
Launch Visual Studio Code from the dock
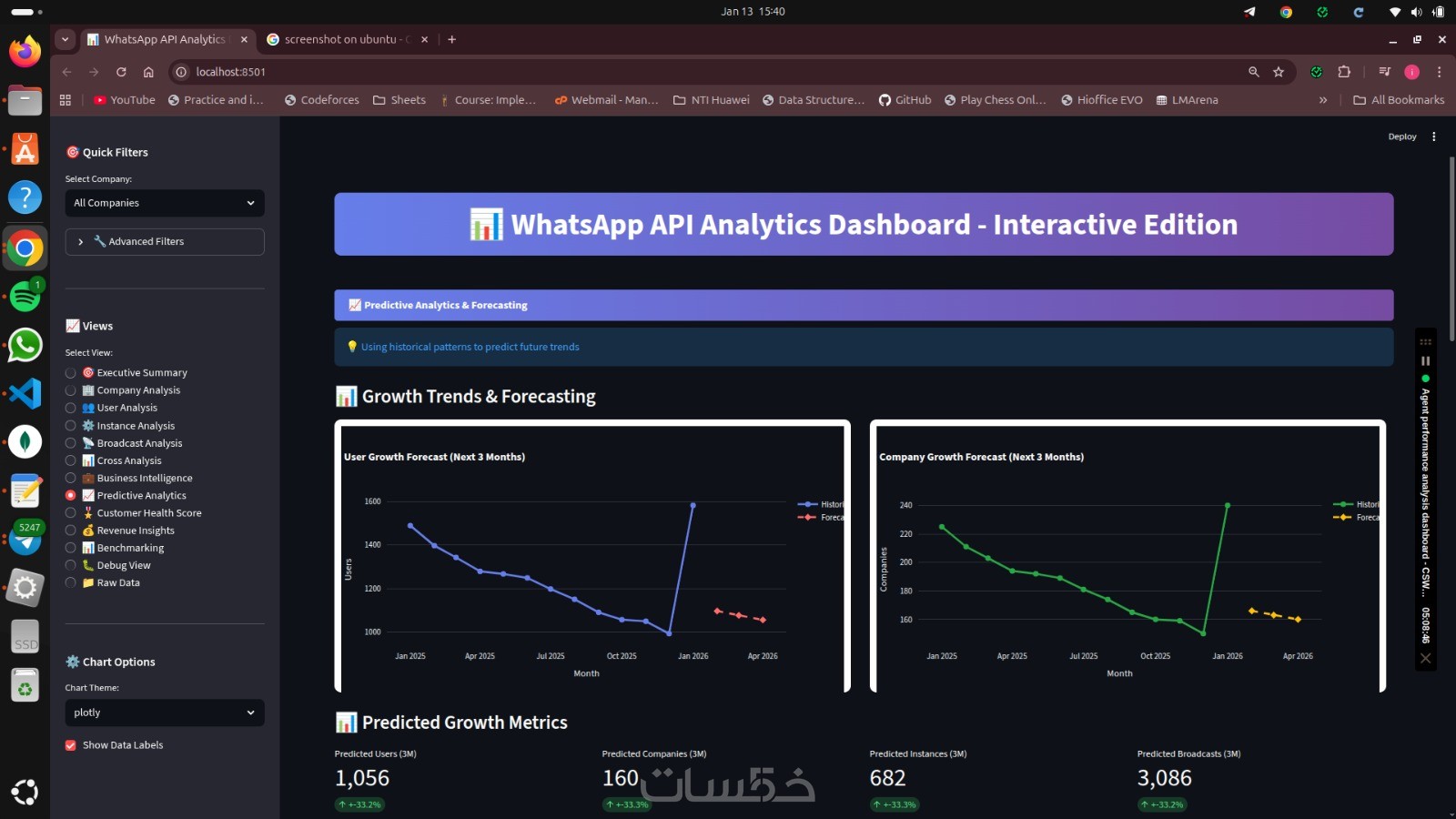tap(25, 394)
